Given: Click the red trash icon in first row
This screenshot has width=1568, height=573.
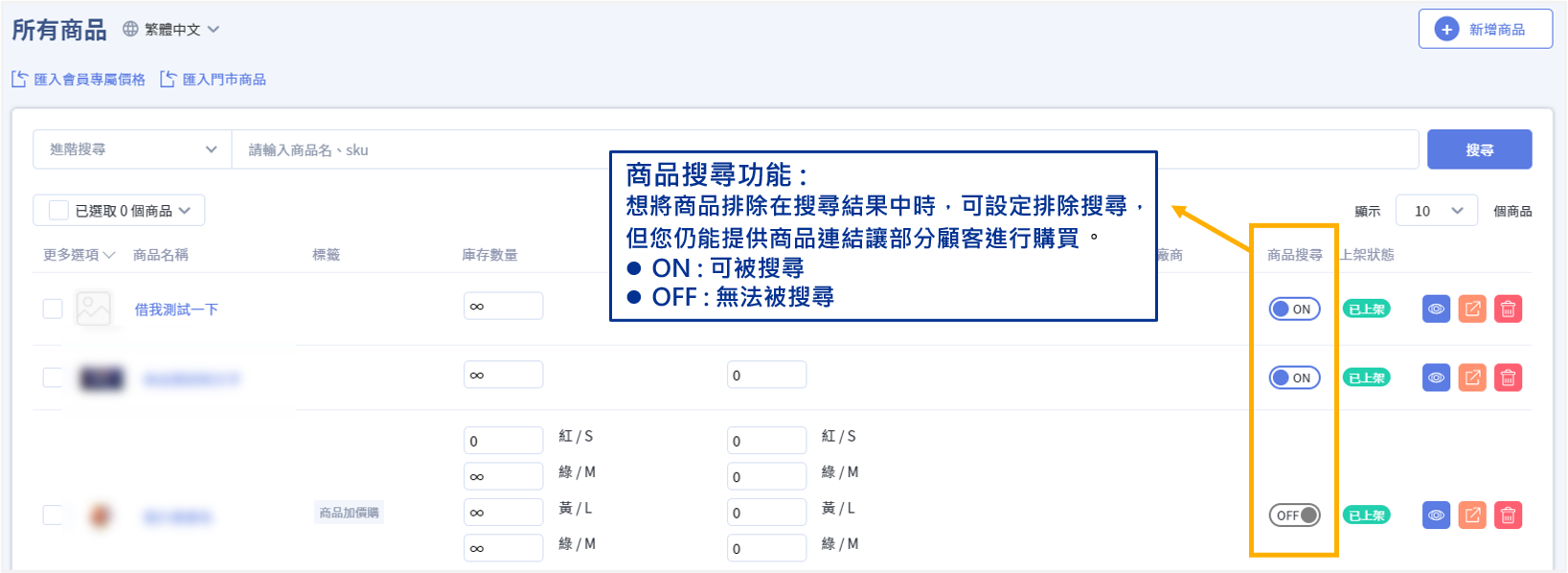Looking at the screenshot, I should pyautogui.click(x=1508, y=309).
